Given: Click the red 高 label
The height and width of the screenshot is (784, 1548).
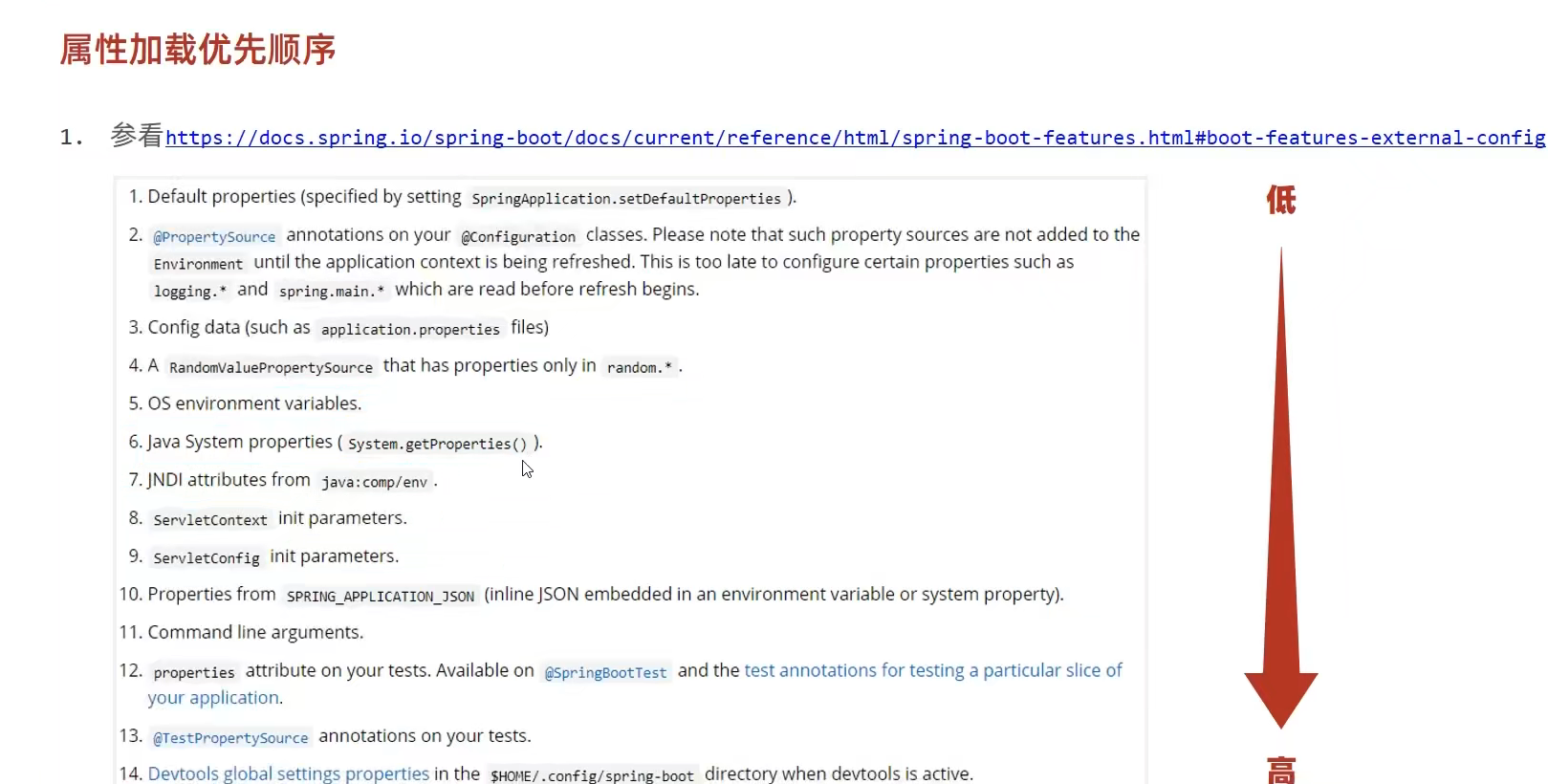Looking at the screenshot, I should 1280,770.
